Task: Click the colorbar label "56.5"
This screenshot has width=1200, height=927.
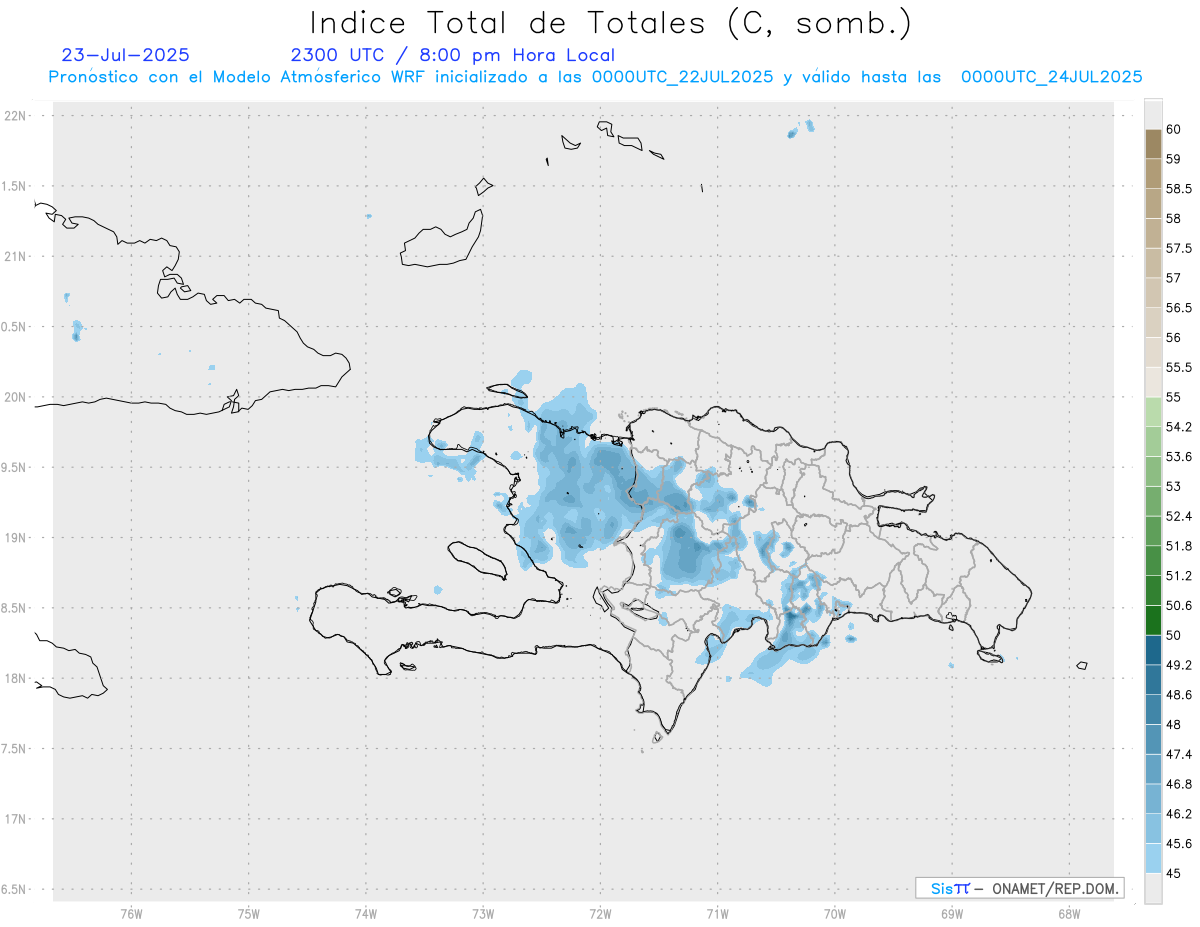Action: click(x=1178, y=308)
